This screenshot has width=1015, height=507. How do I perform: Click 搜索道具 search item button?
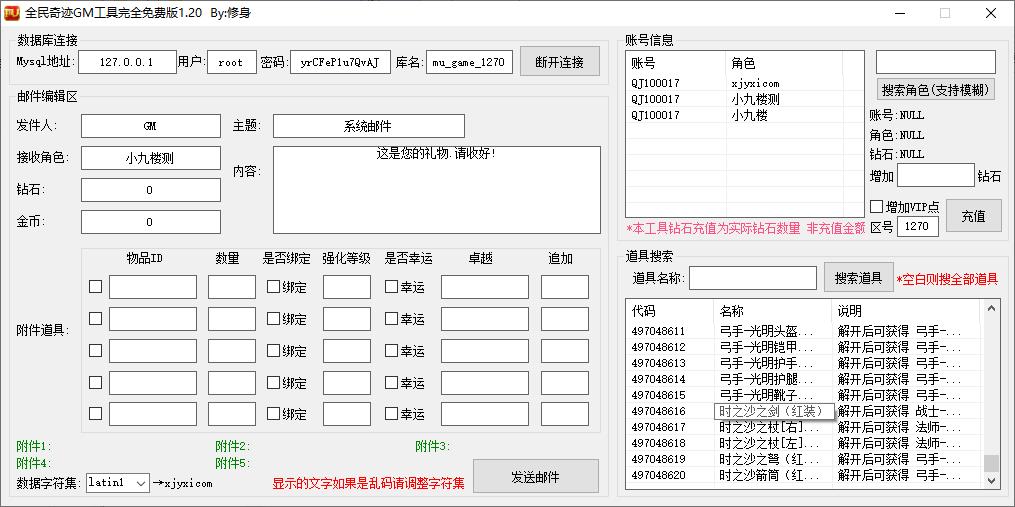coord(858,277)
